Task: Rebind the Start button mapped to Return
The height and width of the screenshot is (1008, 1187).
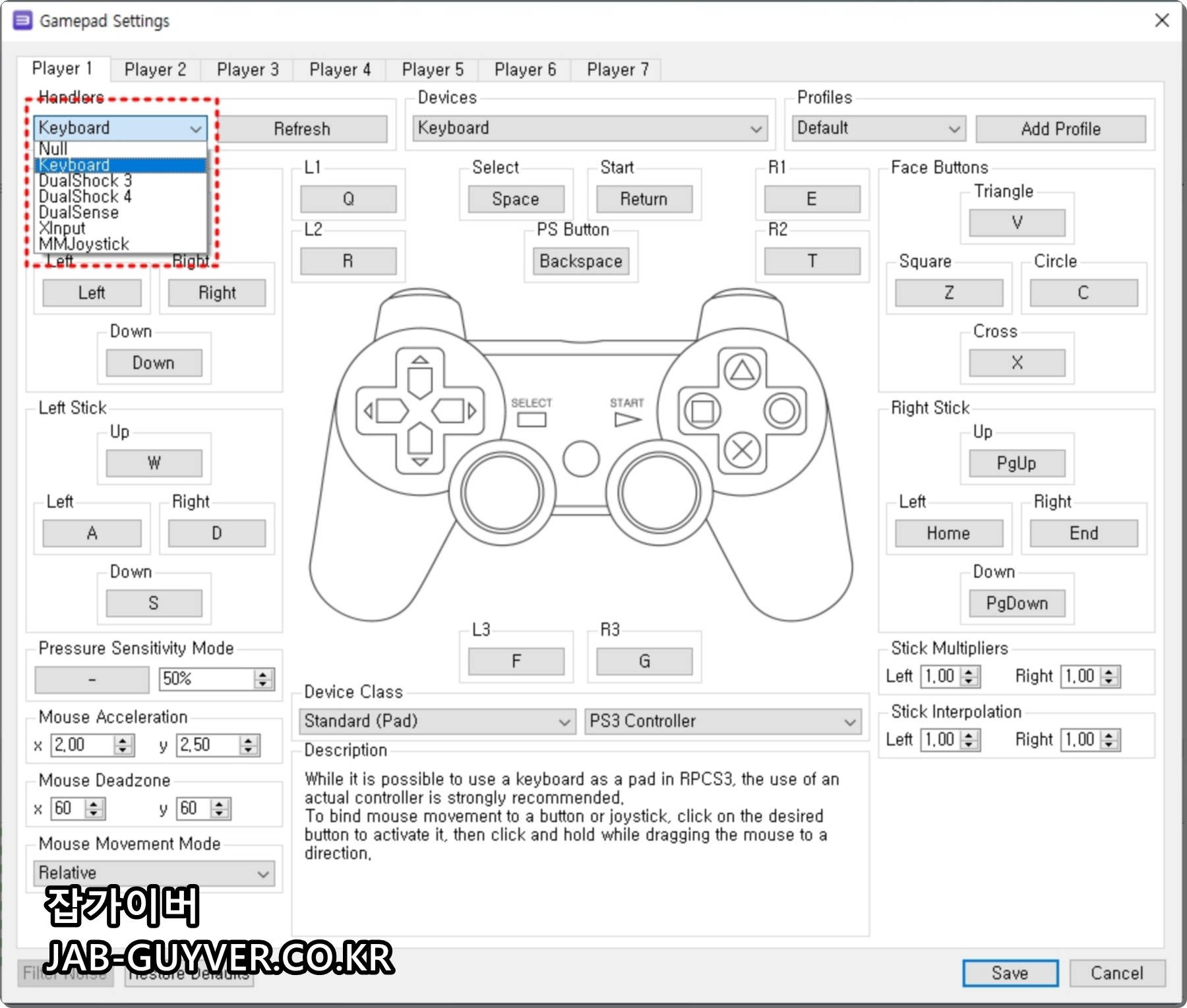Action: [644, 199]
